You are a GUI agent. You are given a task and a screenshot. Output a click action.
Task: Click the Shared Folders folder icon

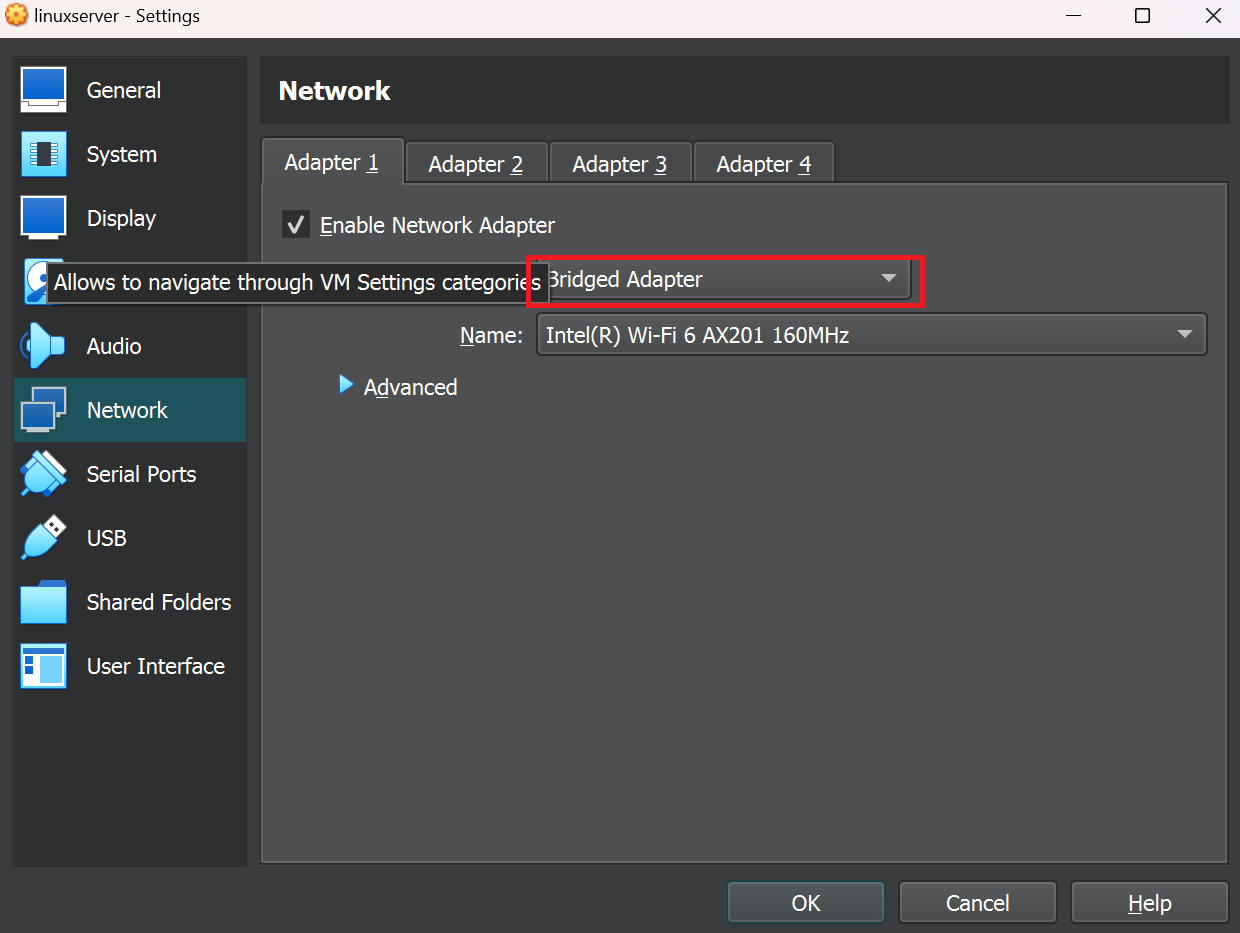[43, 602]
